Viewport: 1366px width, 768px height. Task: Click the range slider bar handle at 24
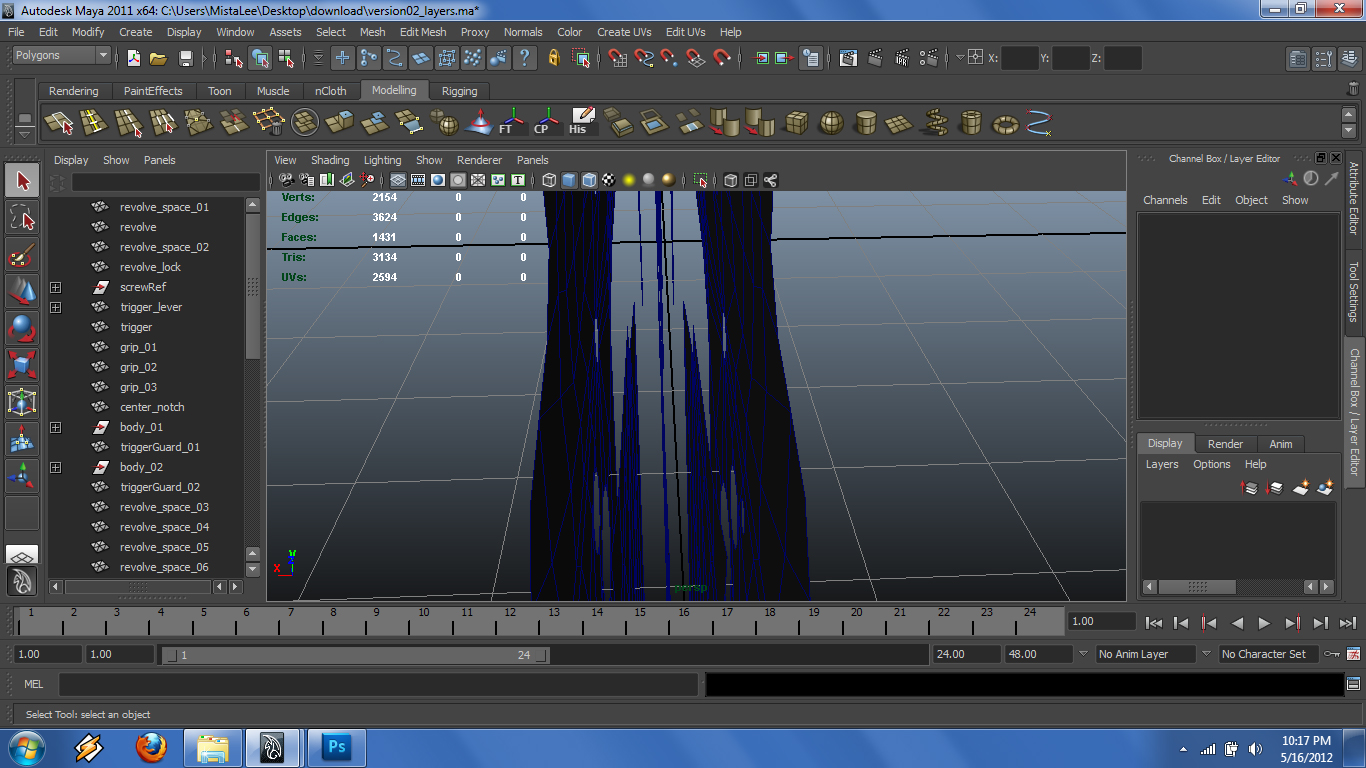[542, 655]
